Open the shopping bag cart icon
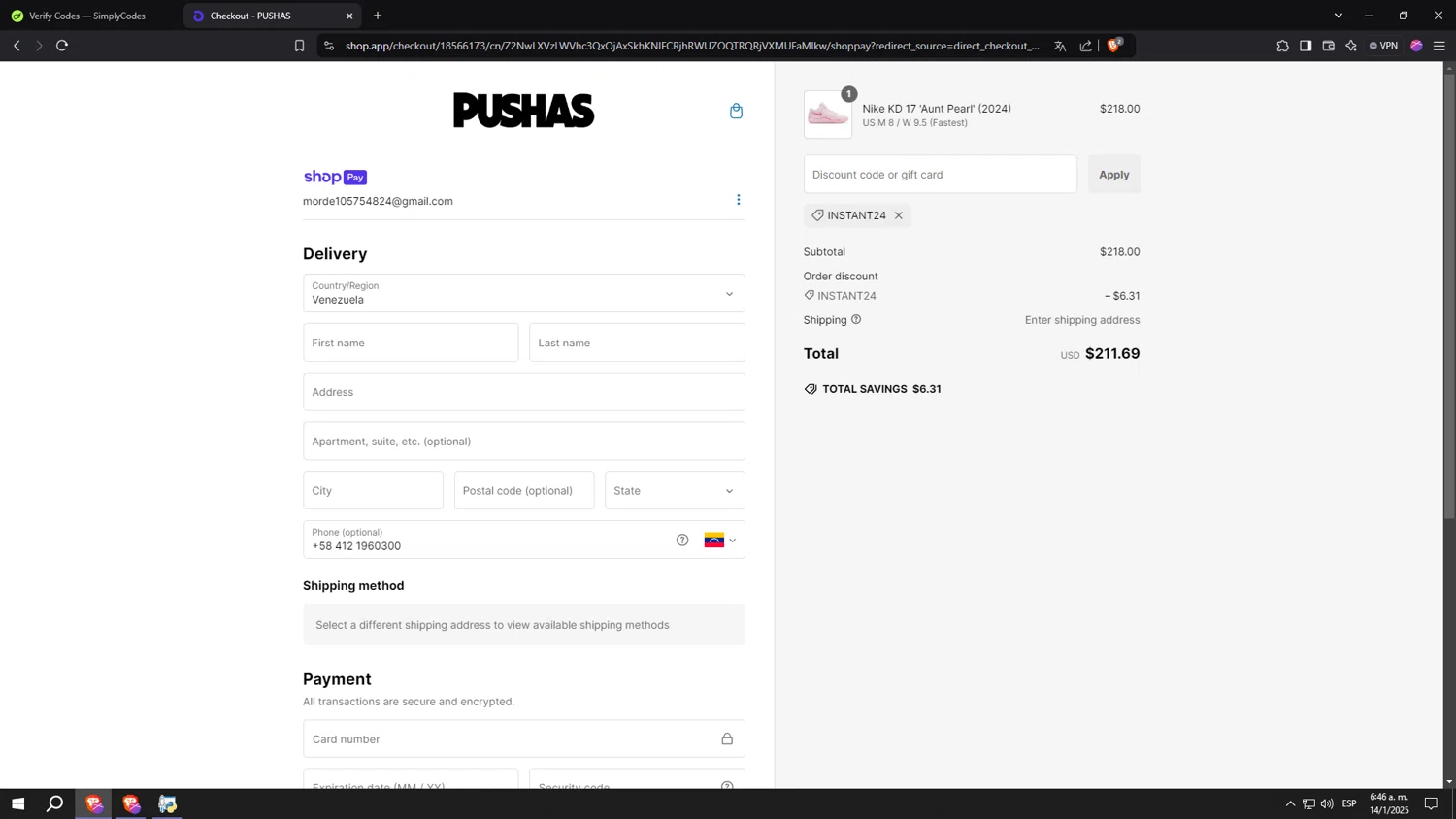The width and height of the screenshot is (1456, 819). (x=736, y=111)
